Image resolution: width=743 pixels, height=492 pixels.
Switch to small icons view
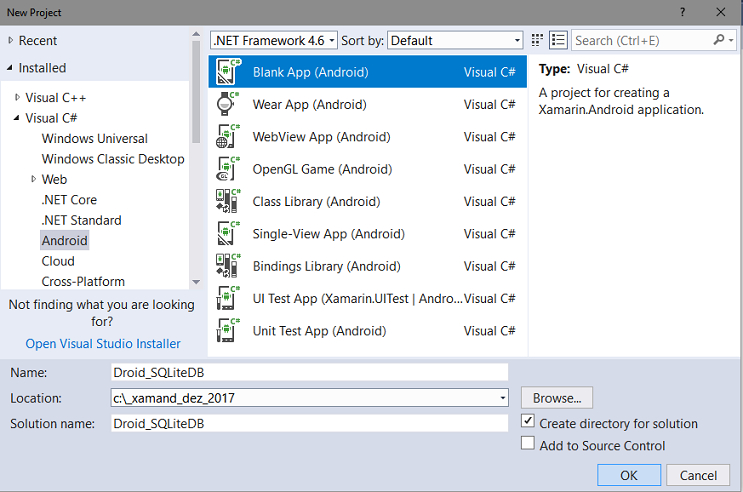point(537,40)
